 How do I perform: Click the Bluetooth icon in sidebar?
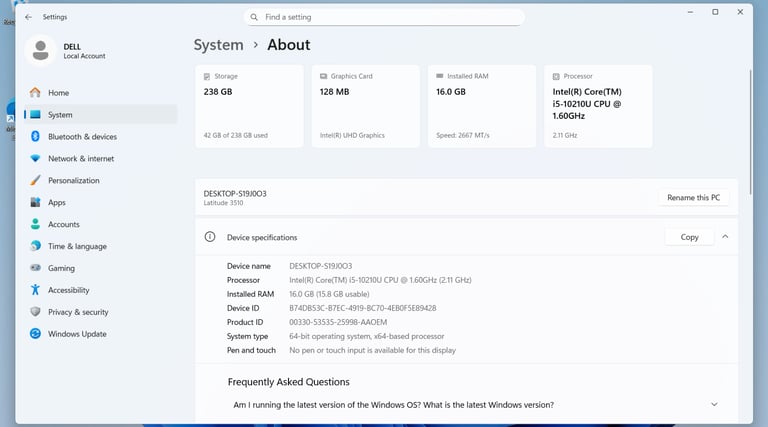click(35, 136)
